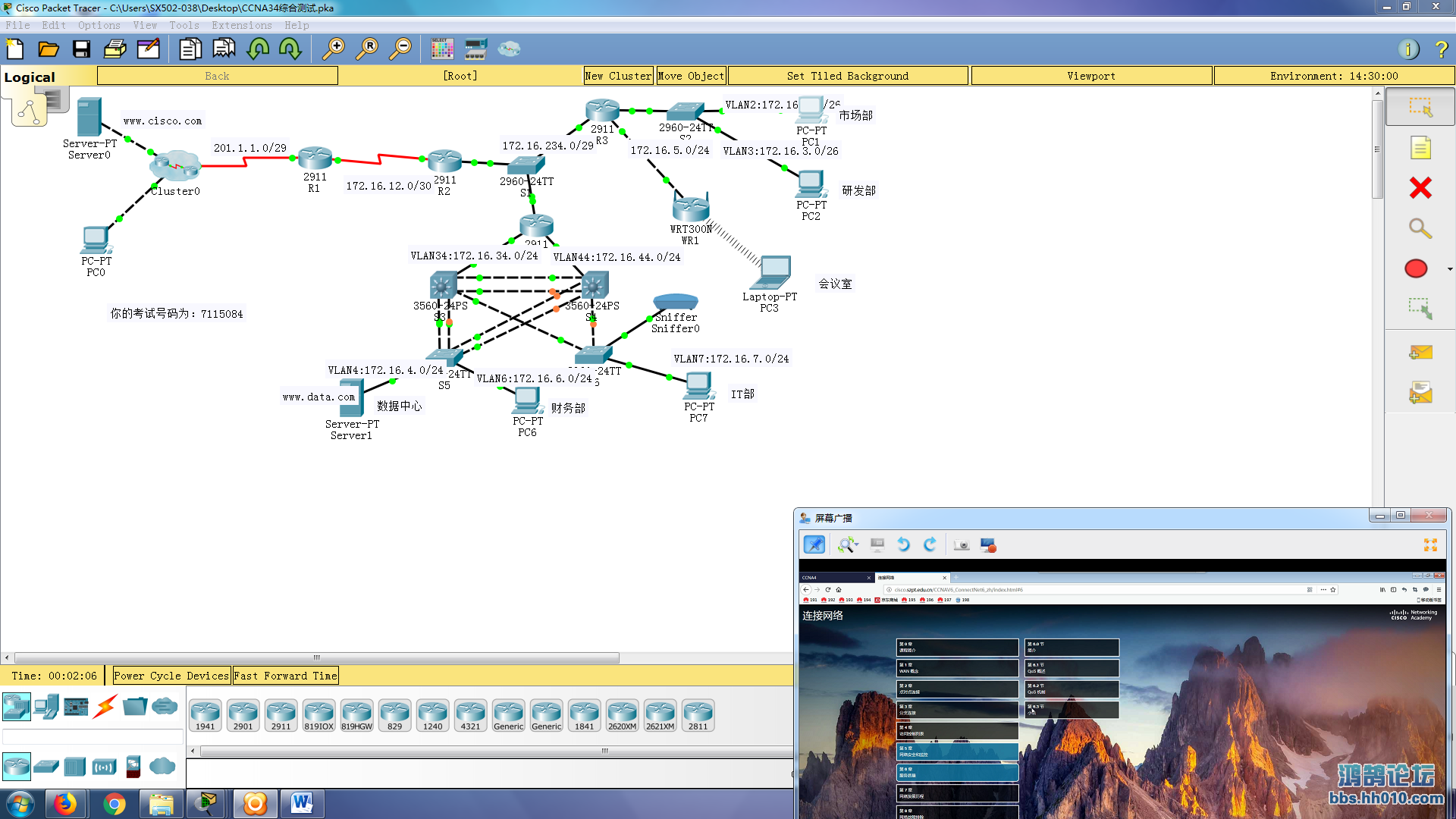Pick the 1941 router device
The image size is (1456, 819).
point(205,715)
